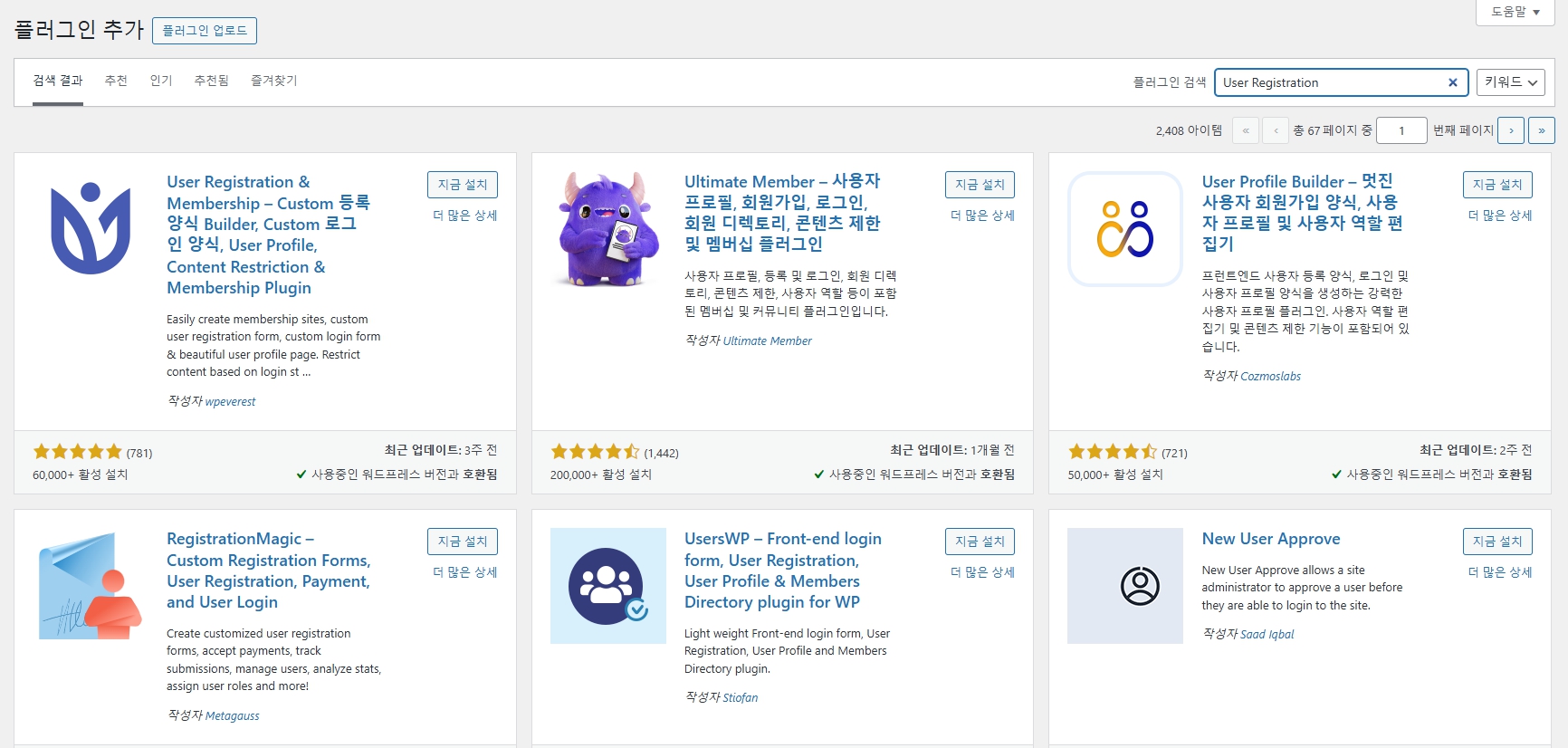This screenshot has height=748, width=1568.
Task: Go to next page arrow in pagination
Action: [x=1511, y=130]
